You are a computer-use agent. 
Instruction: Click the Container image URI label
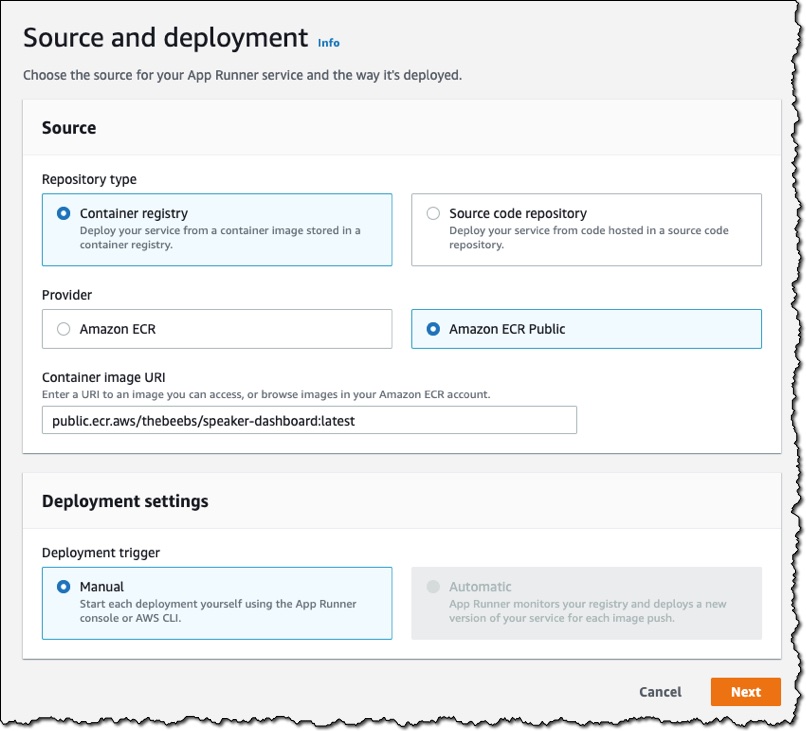103,377
